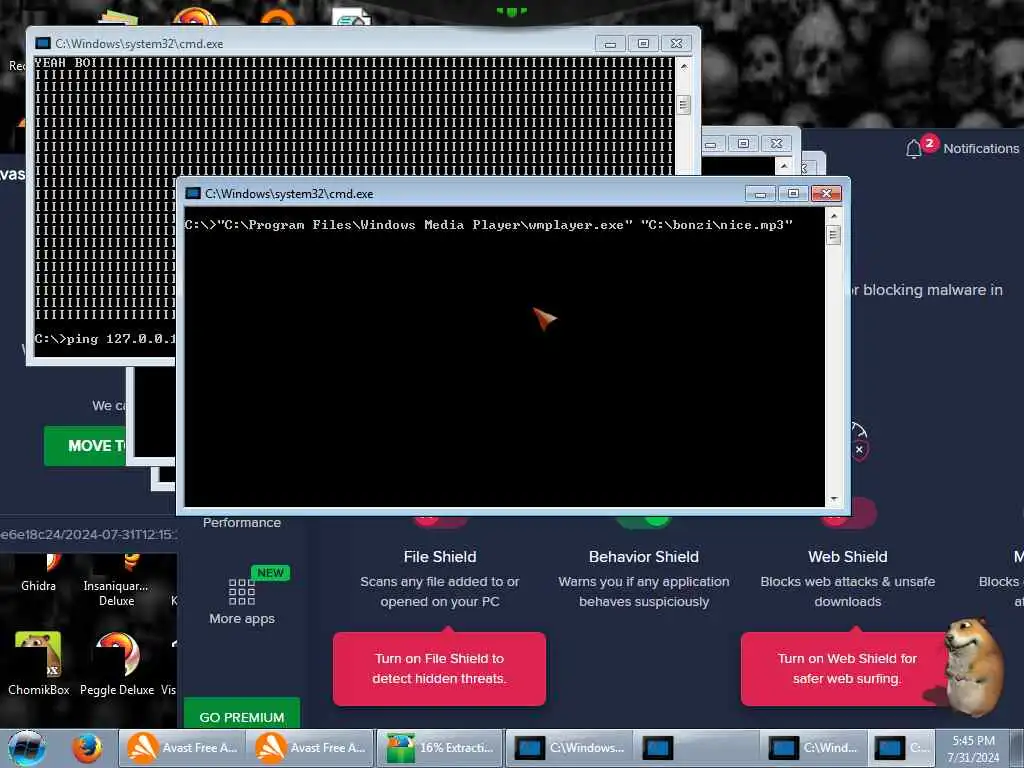Click the GO PREMIUM button
This screenshot has height=768, width=1024.
[x=242, y=716]
